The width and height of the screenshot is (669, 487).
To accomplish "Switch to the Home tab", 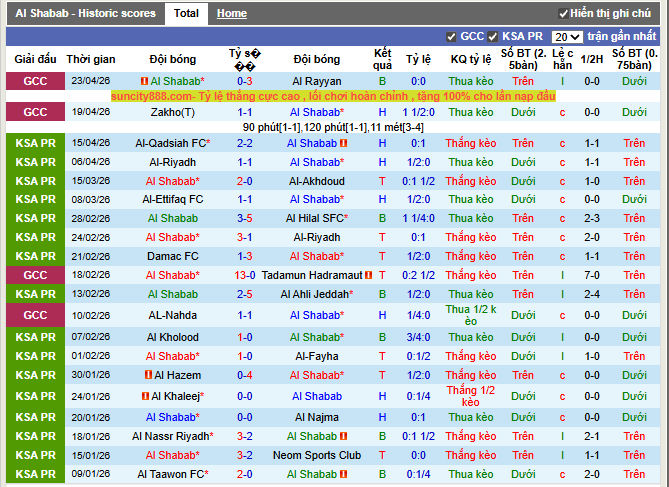I will [232, 13].
